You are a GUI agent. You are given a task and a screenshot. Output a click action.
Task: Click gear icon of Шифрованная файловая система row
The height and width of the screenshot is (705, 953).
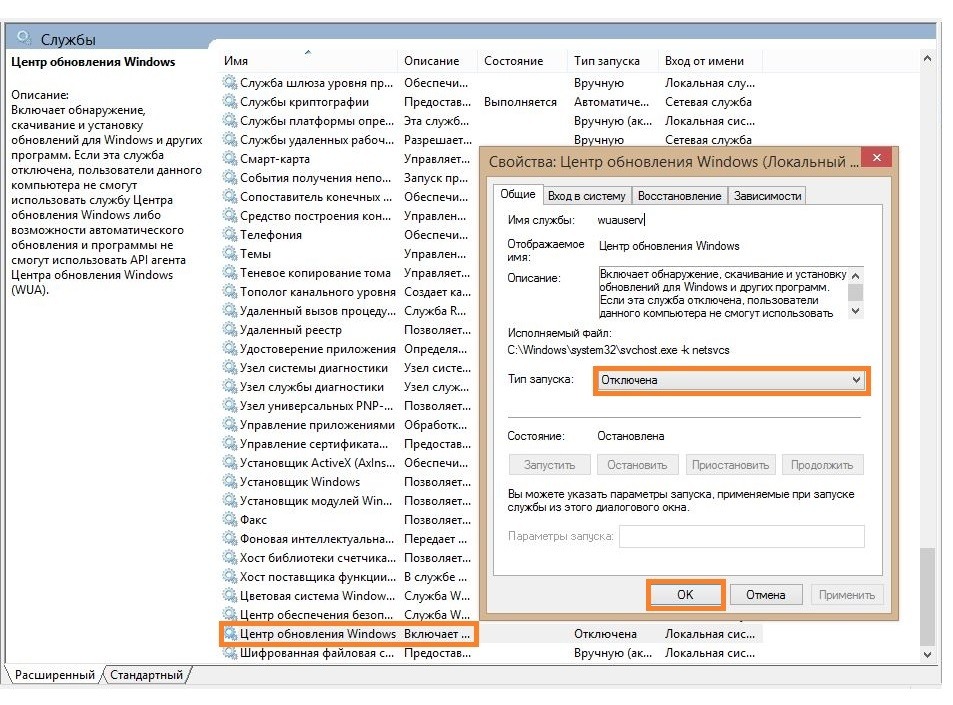(229, 653)
